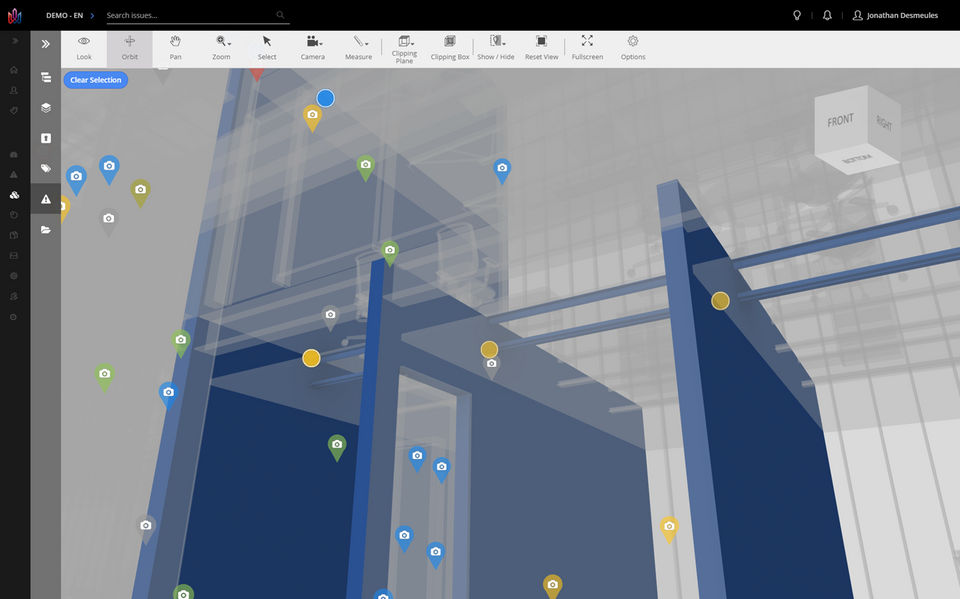This screenshot has height=599, width=960.
Task: Select the blue circle issue marker
Action: pos(326,98)
